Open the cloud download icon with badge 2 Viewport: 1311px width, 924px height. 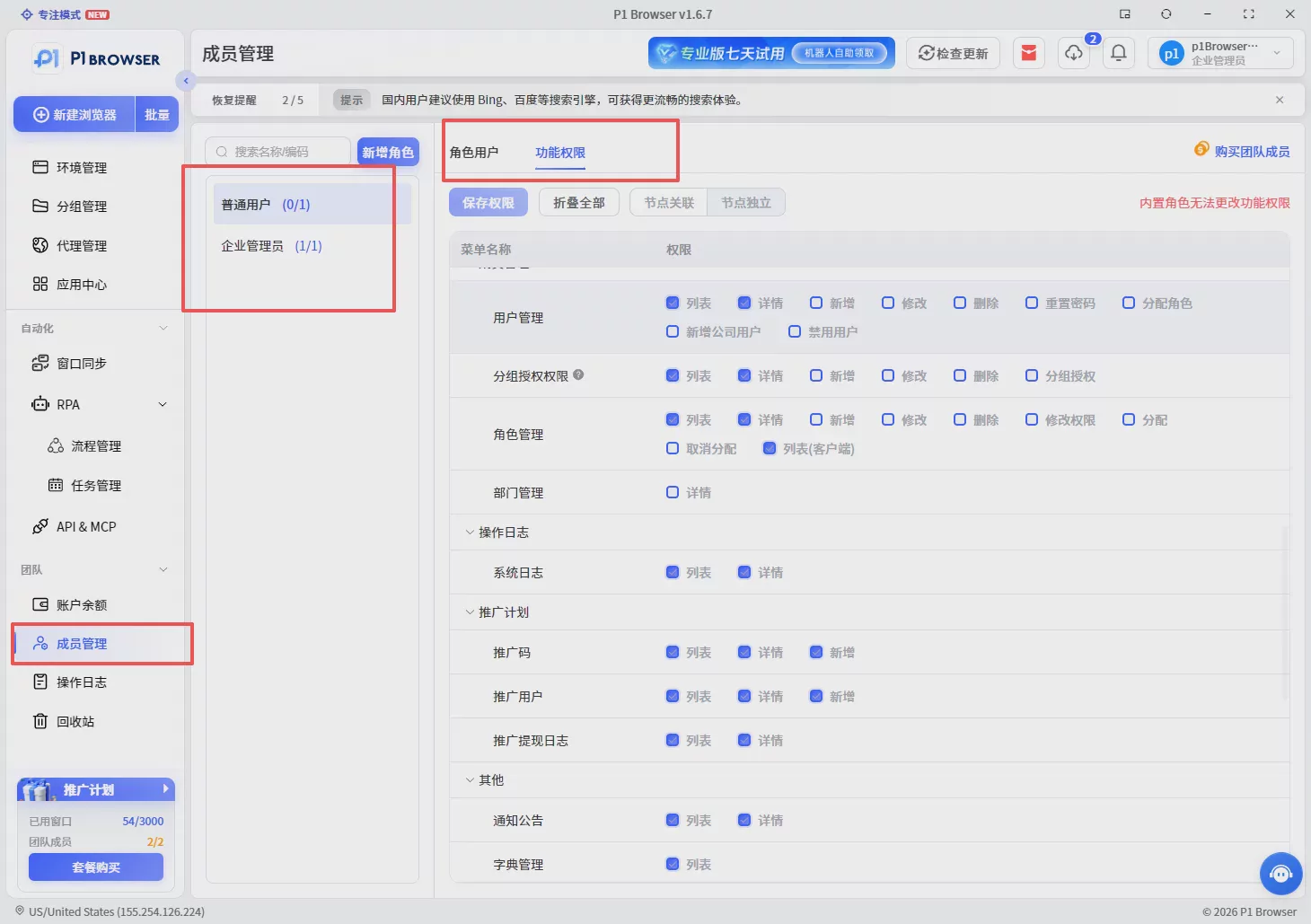1074,53
